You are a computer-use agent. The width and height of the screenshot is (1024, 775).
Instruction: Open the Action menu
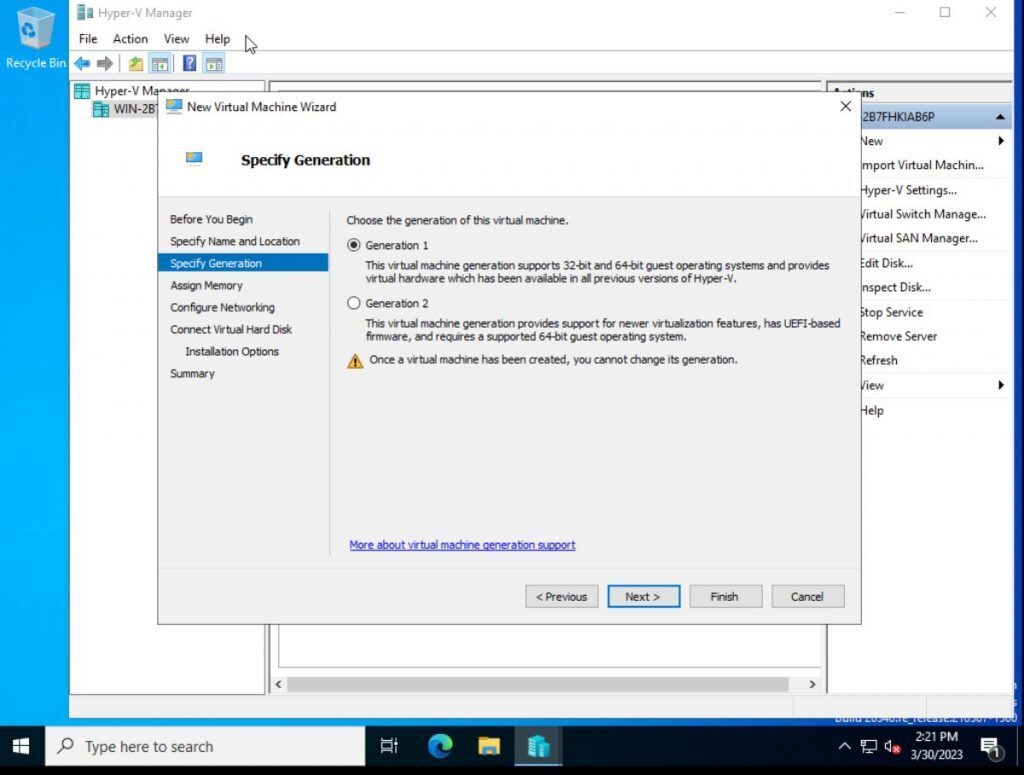[130, 39]
